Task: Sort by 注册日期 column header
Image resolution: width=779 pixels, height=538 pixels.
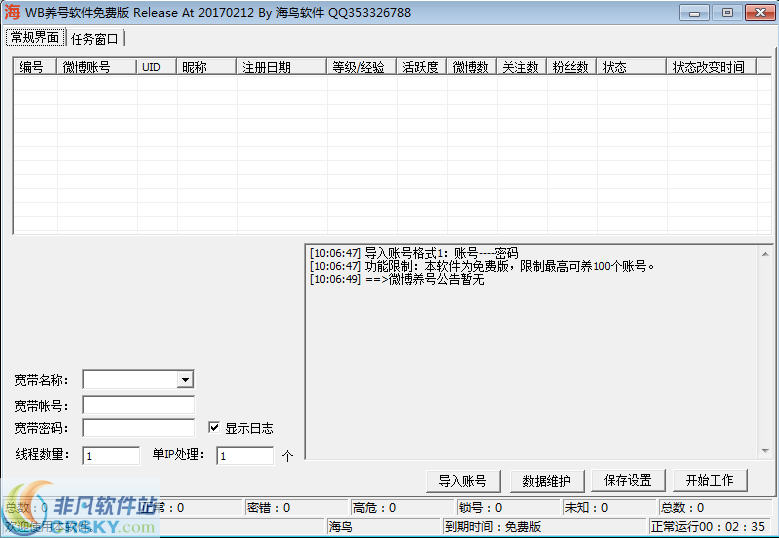Action: (281, 67)
